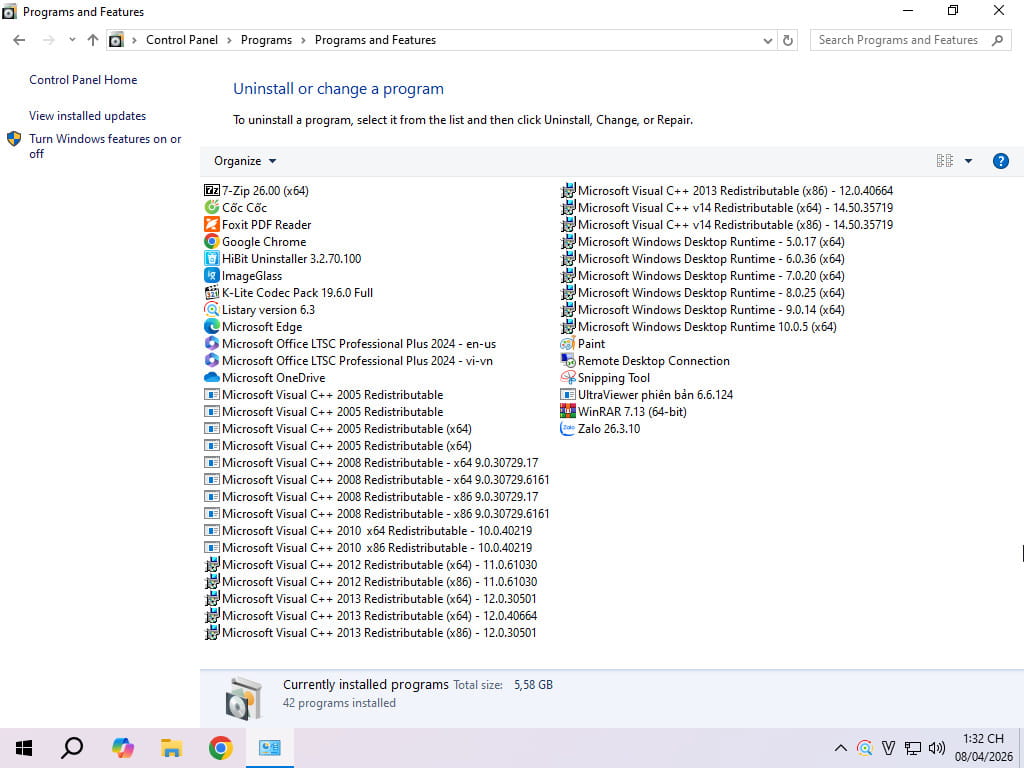Show hidden system tray icons chevron
This screenshot has width=1024, height=768.
click(x=840, y=748)
